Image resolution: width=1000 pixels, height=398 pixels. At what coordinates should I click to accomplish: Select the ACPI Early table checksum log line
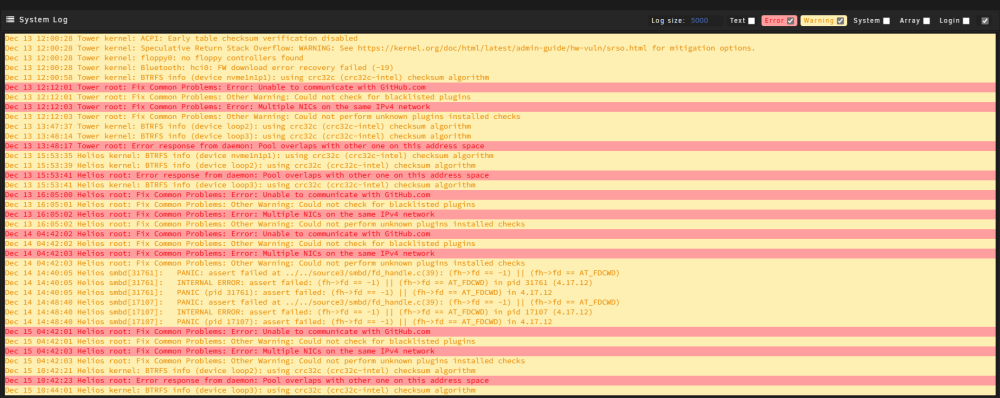tap(499, 38)
